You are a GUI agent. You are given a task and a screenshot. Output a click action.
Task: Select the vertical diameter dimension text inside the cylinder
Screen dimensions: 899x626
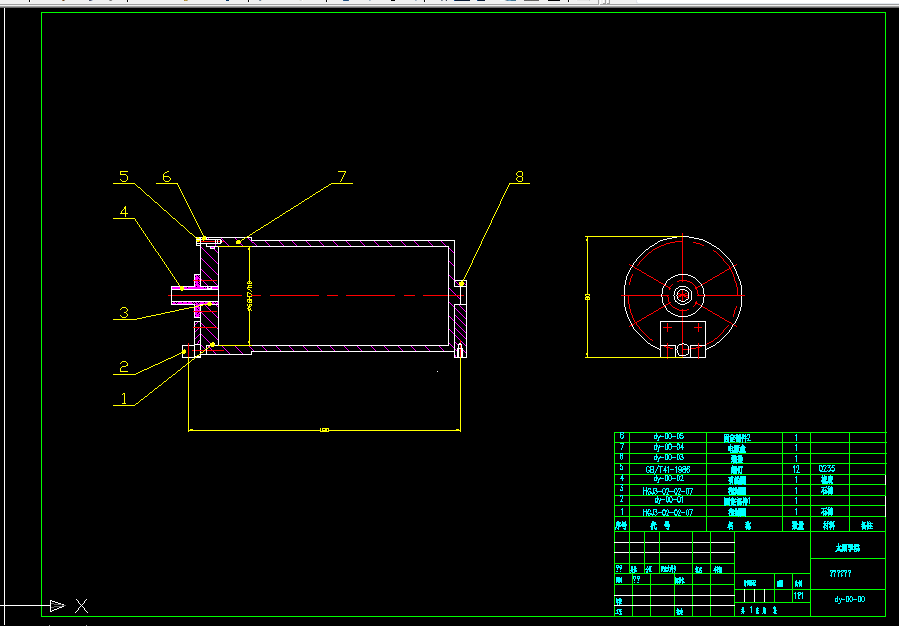[249, 295]
